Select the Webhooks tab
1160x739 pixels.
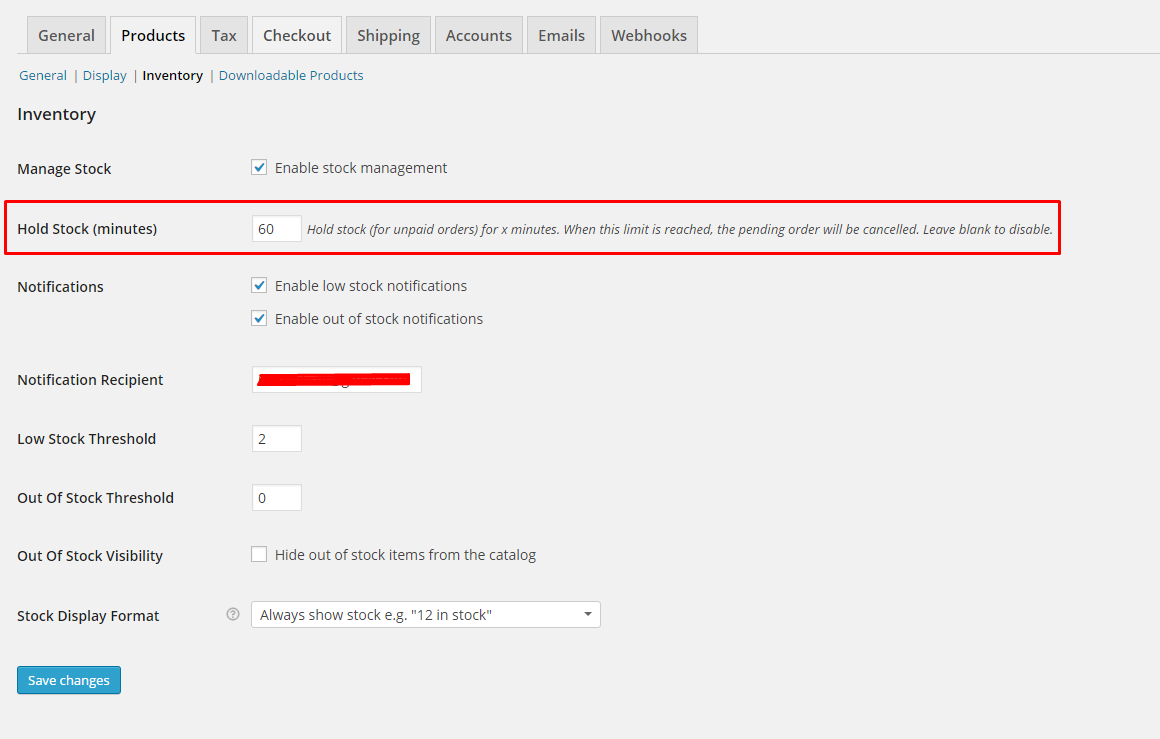649,35
